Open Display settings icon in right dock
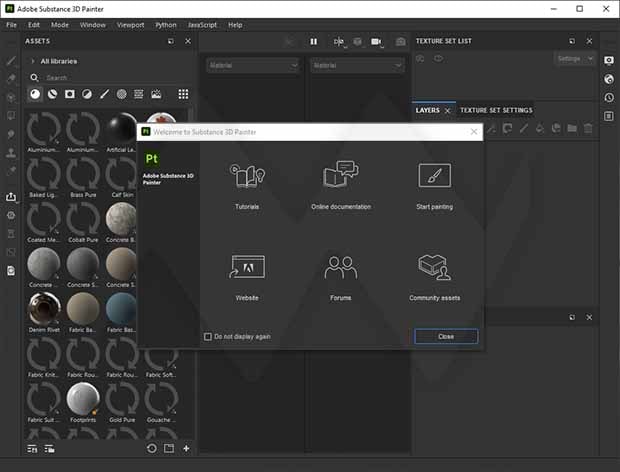This screenshot has height=472, width=620. [x=609, y=60]
